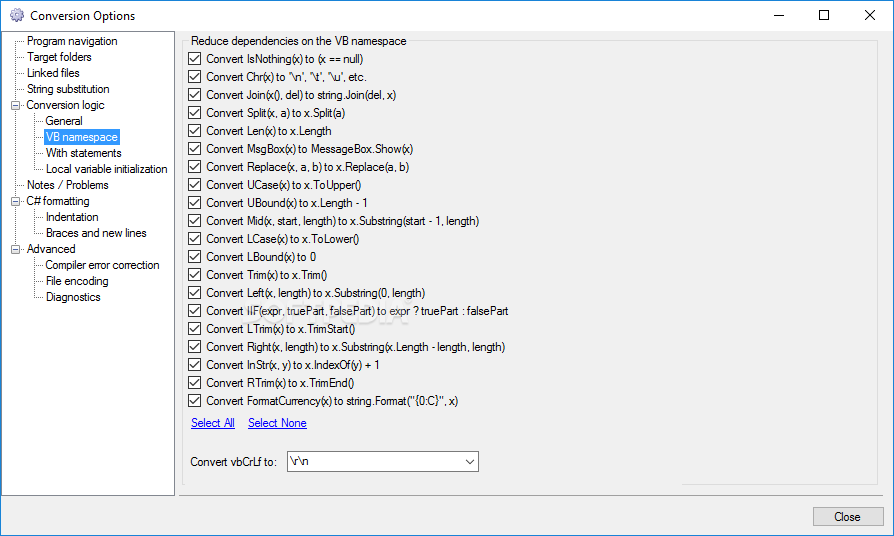The image size is (894, 536).
Task: Select Target folders in the tree
Action: [x=59, y=57]
